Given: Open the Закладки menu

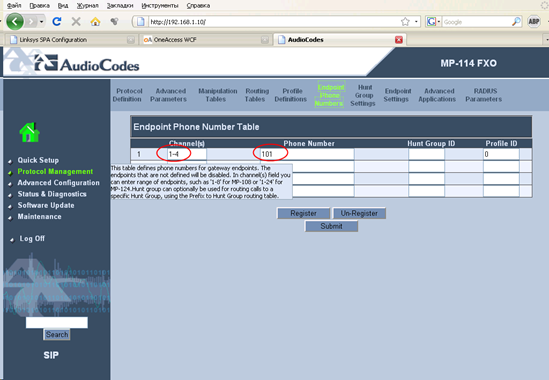Looking at the screenshot, I should click(x=120, y=5).
